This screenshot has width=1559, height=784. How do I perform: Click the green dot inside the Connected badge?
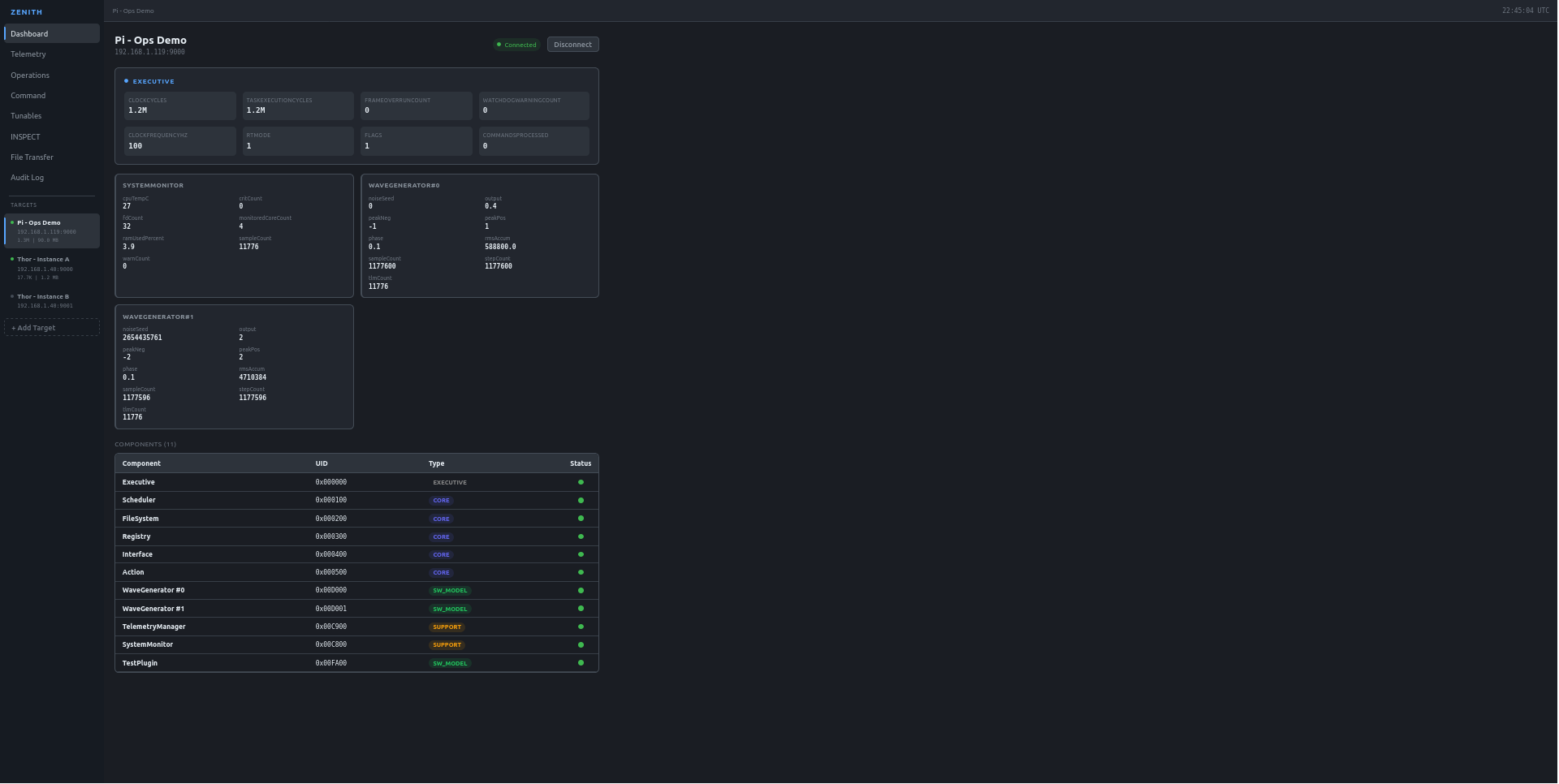point(500,45)
